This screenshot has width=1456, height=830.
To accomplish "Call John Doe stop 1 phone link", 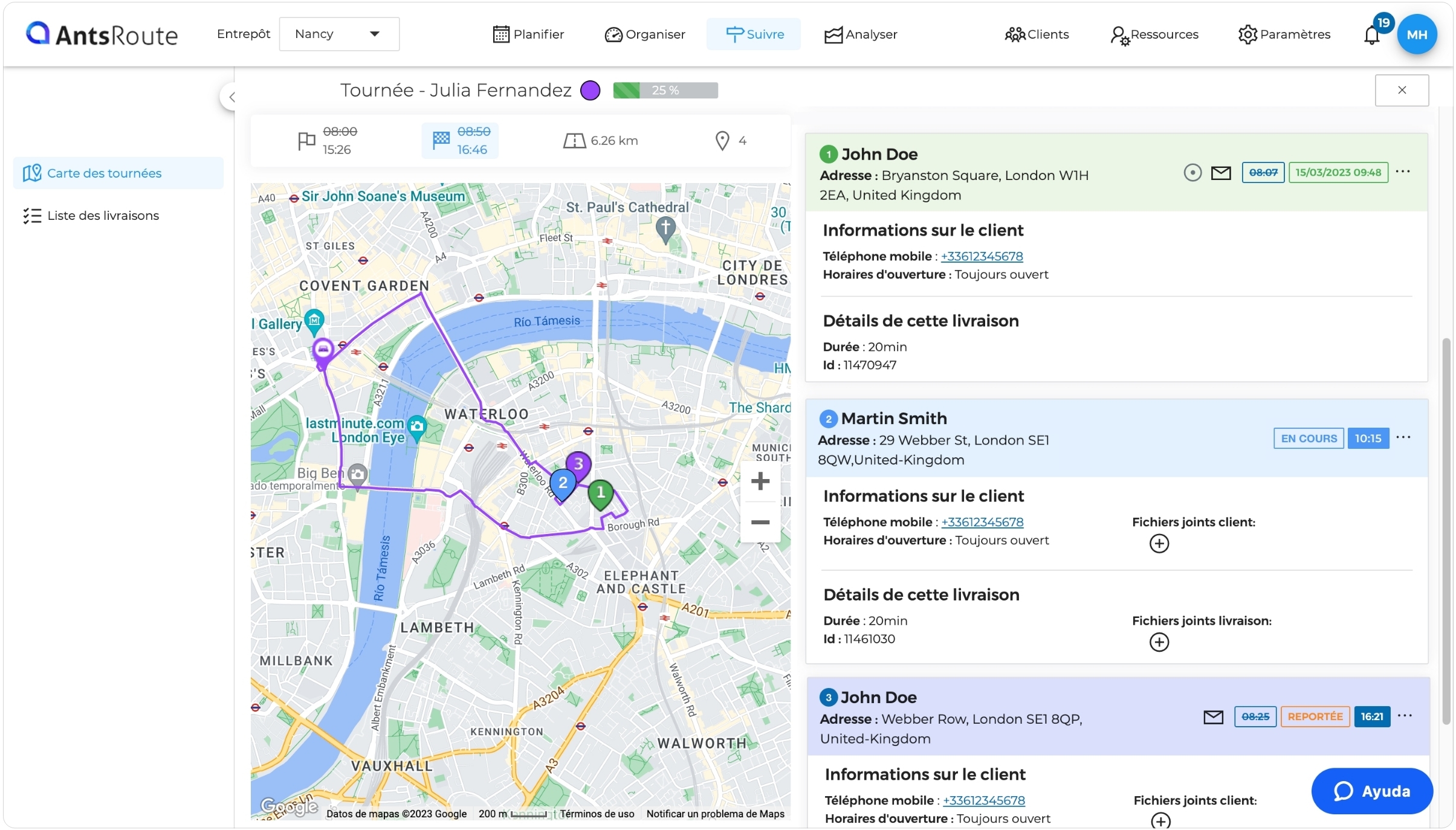I will pos(982,256).
